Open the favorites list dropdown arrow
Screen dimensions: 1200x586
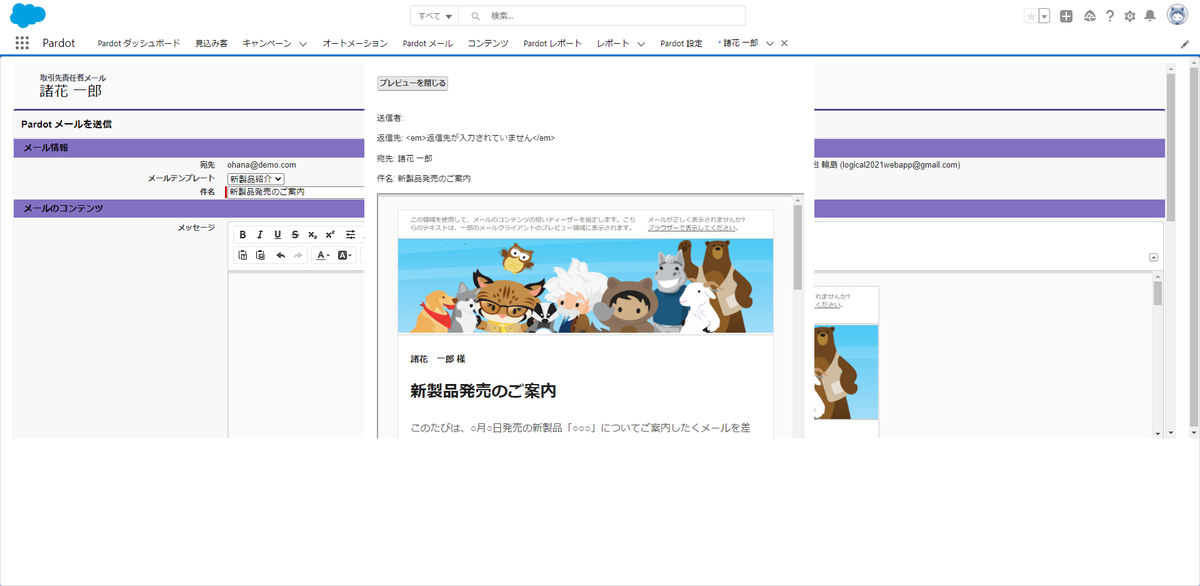(1044, 16)
